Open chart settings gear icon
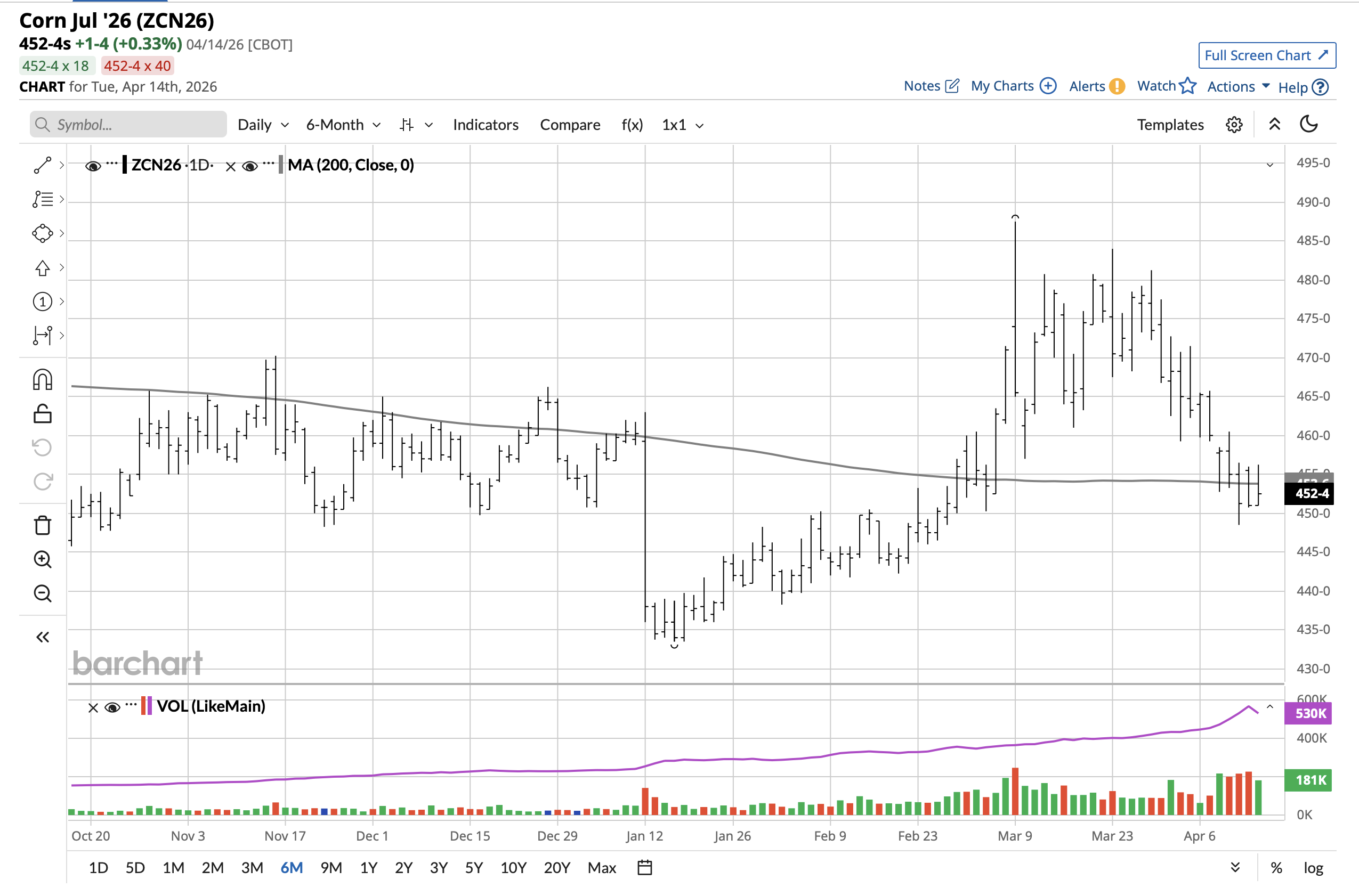The image size is (1359, 896). 1234,125
